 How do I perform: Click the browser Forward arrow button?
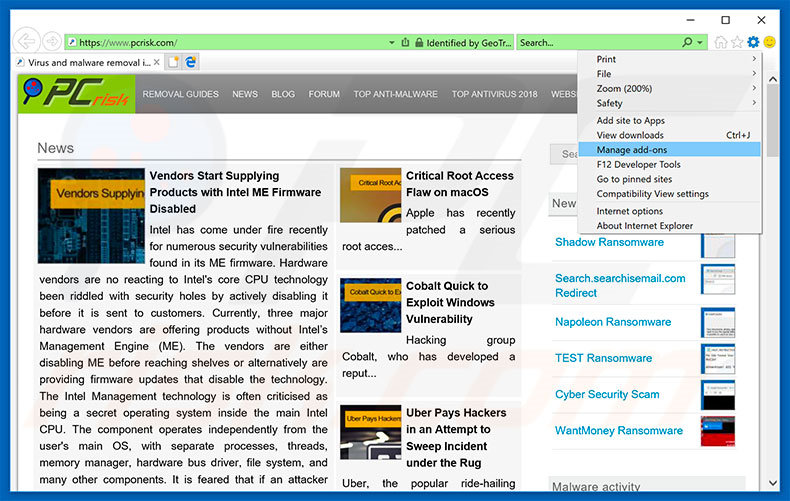point(51,41)
